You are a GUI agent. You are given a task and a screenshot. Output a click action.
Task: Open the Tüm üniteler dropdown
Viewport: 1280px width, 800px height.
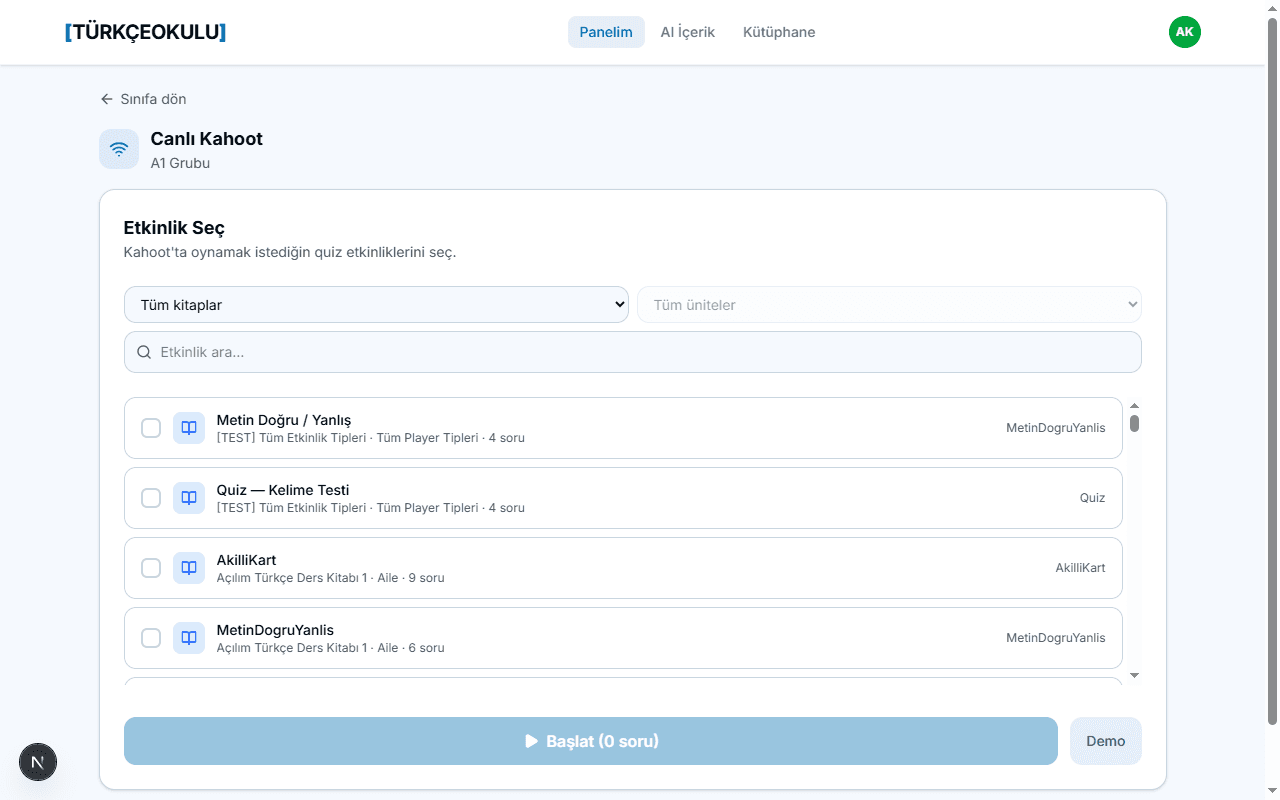point(889,305)
